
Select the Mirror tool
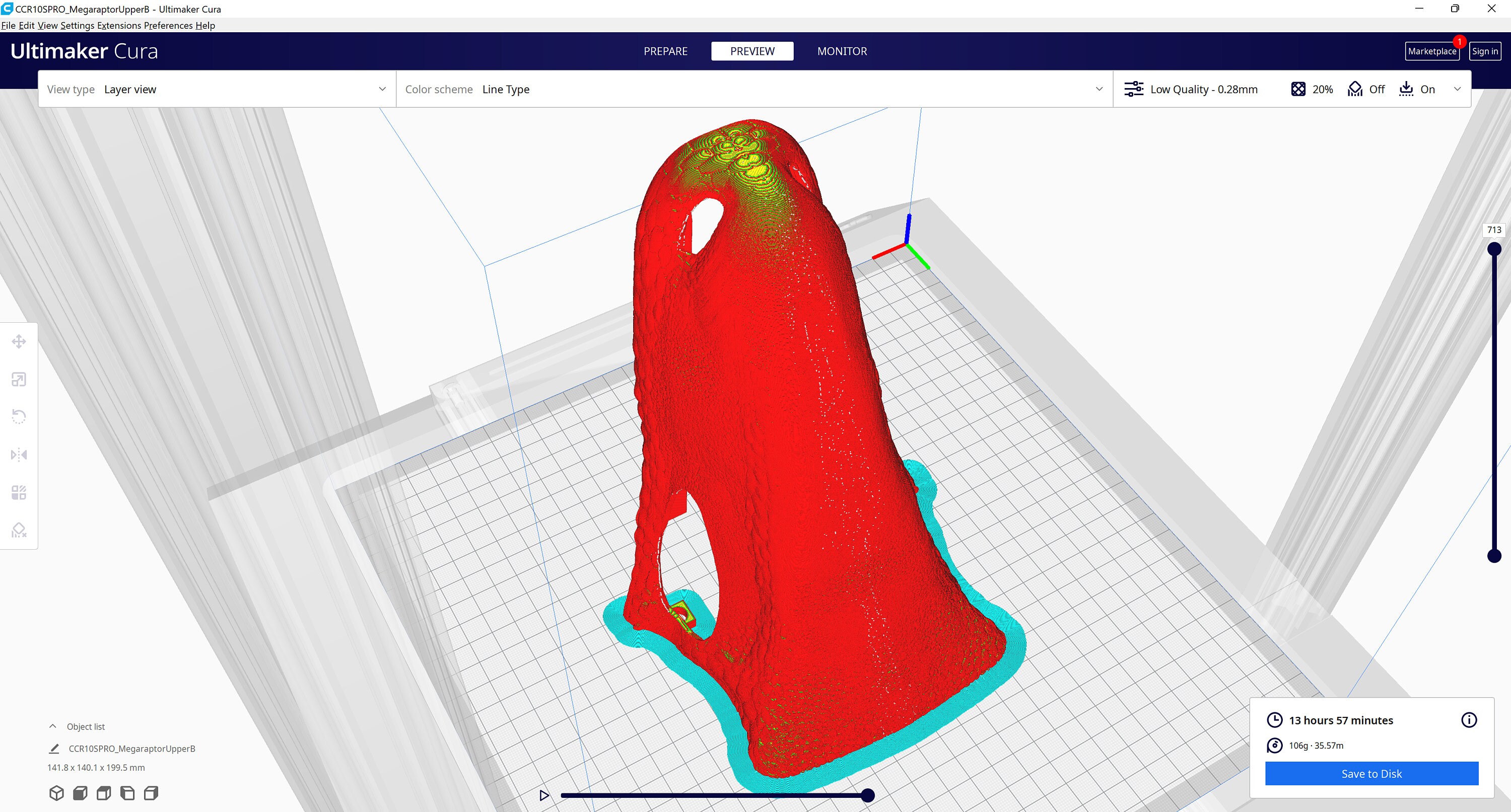(19, 455)
